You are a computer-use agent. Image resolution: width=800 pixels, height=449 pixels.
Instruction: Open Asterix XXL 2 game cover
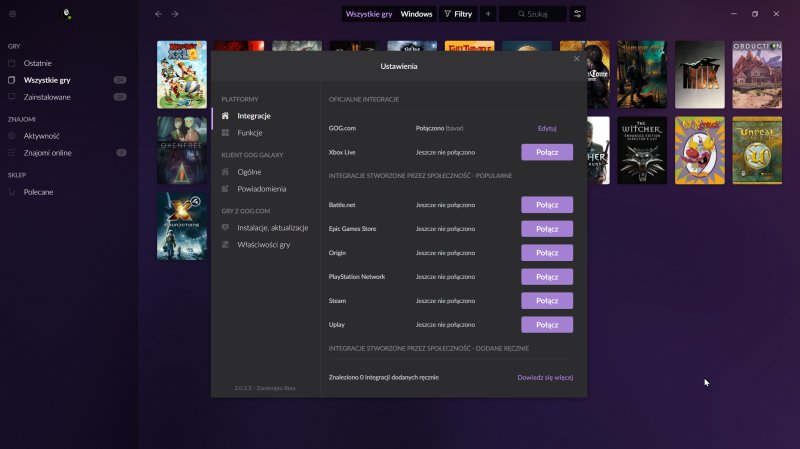pyautogui.click(x=182, y=74)
